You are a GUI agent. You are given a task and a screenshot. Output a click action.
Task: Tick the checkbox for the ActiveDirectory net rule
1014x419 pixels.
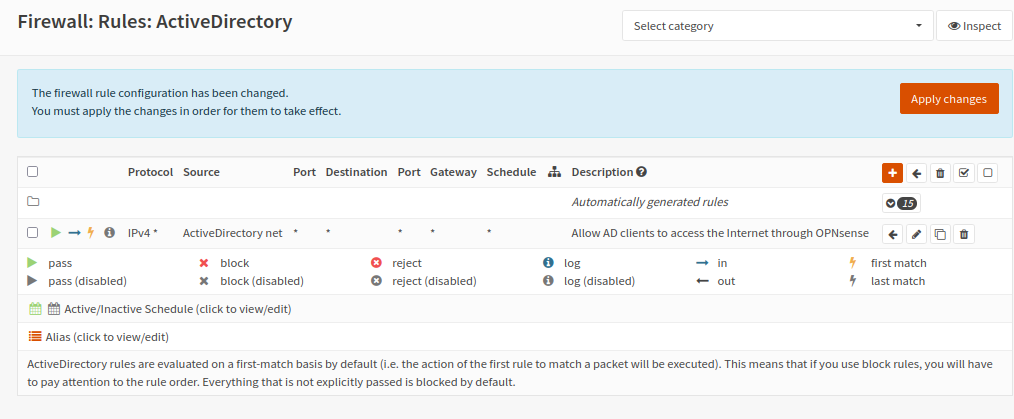(33, 233)
